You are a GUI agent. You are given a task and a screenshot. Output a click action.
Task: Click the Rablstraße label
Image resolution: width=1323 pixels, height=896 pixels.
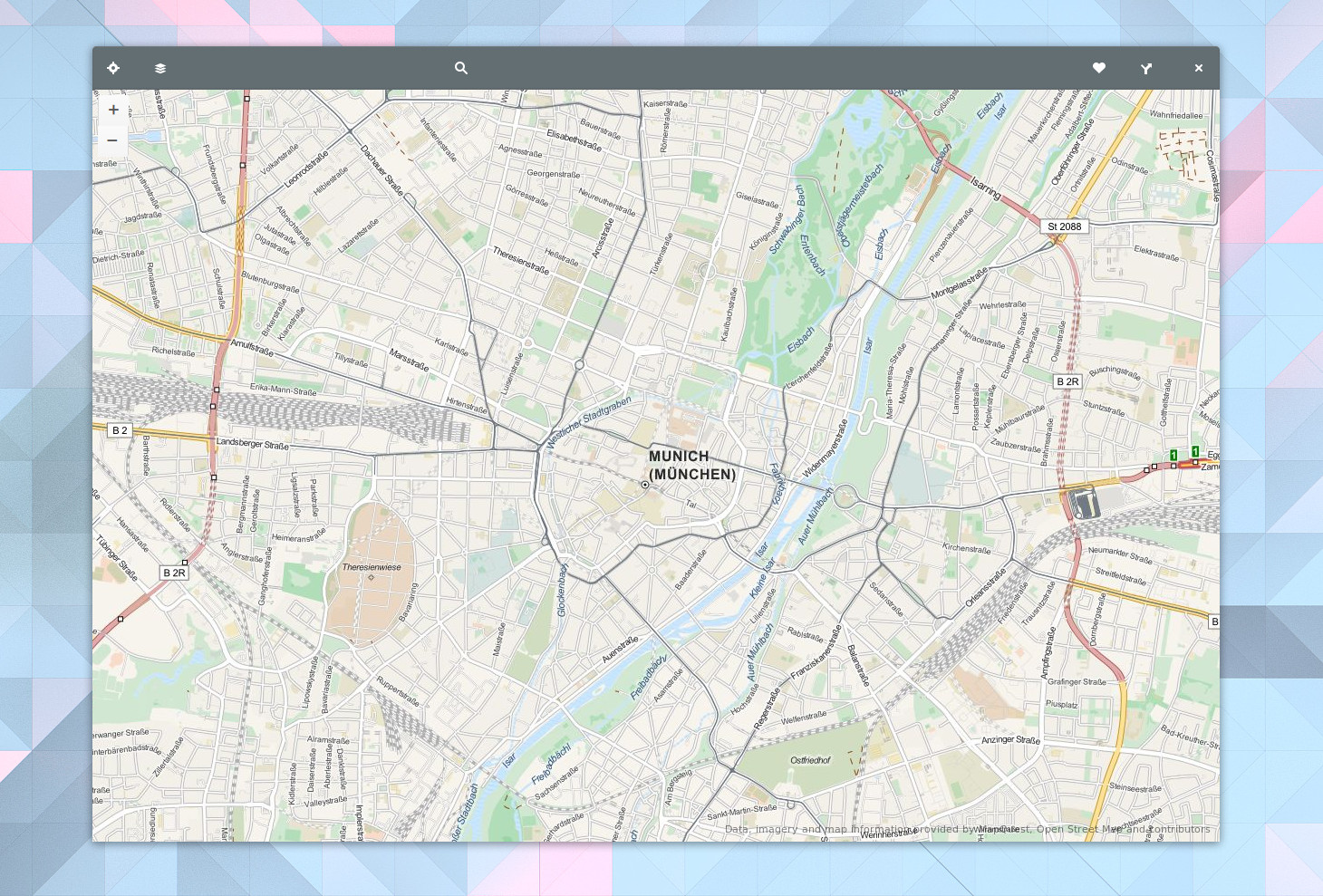(806, 635)
